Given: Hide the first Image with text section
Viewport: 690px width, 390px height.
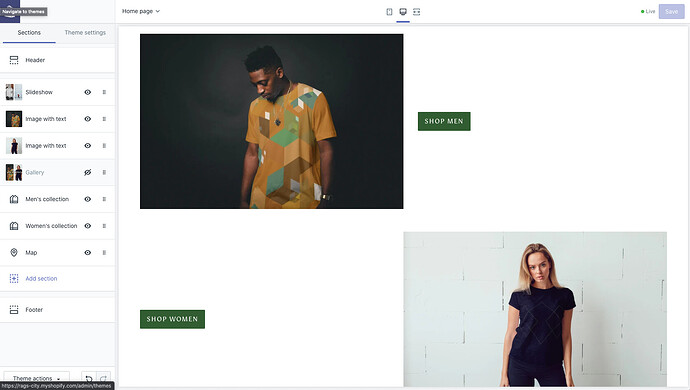Looking at the screenshot, I should (88, 119).
